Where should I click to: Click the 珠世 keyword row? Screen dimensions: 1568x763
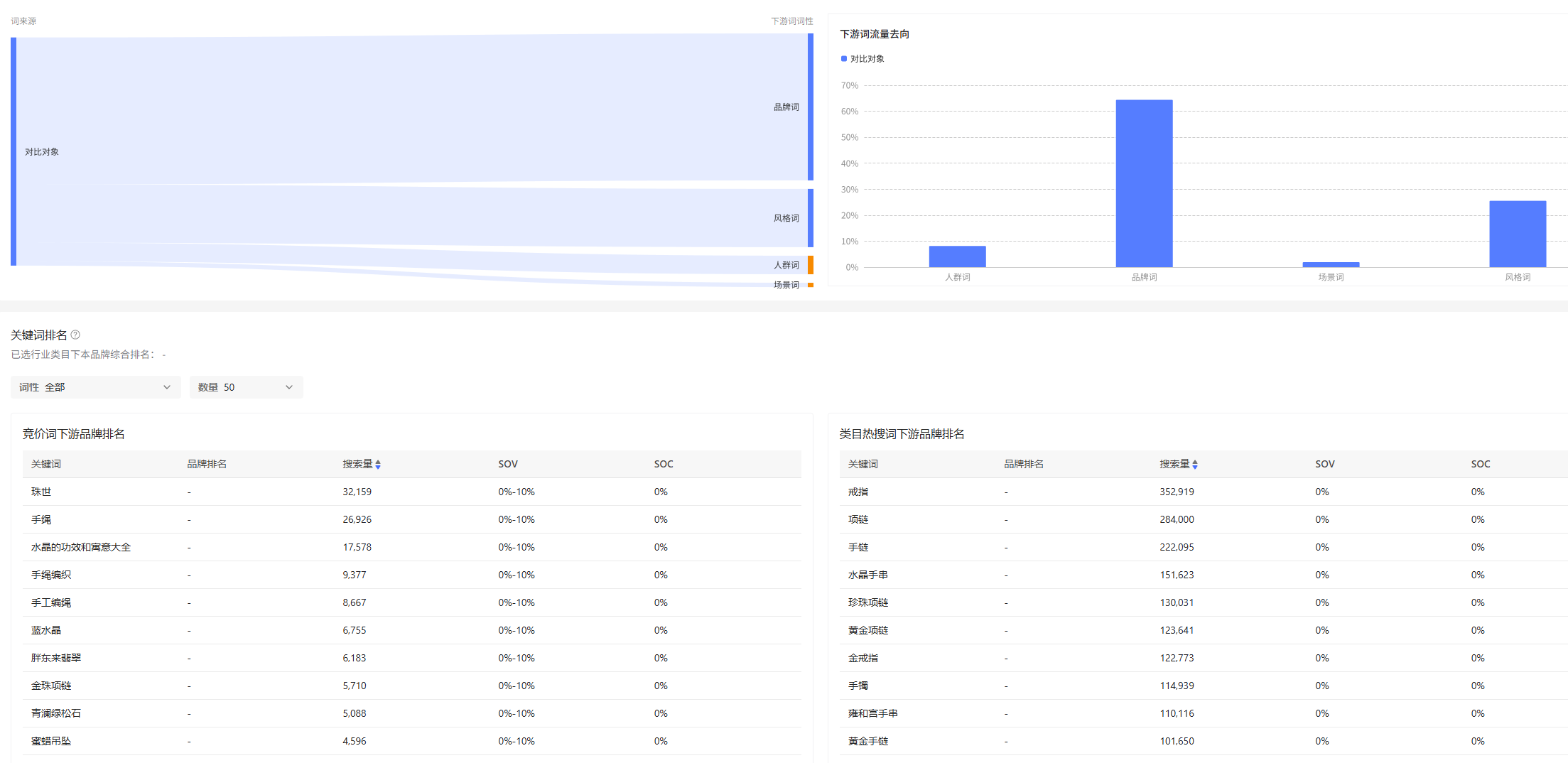pos(41,492)
